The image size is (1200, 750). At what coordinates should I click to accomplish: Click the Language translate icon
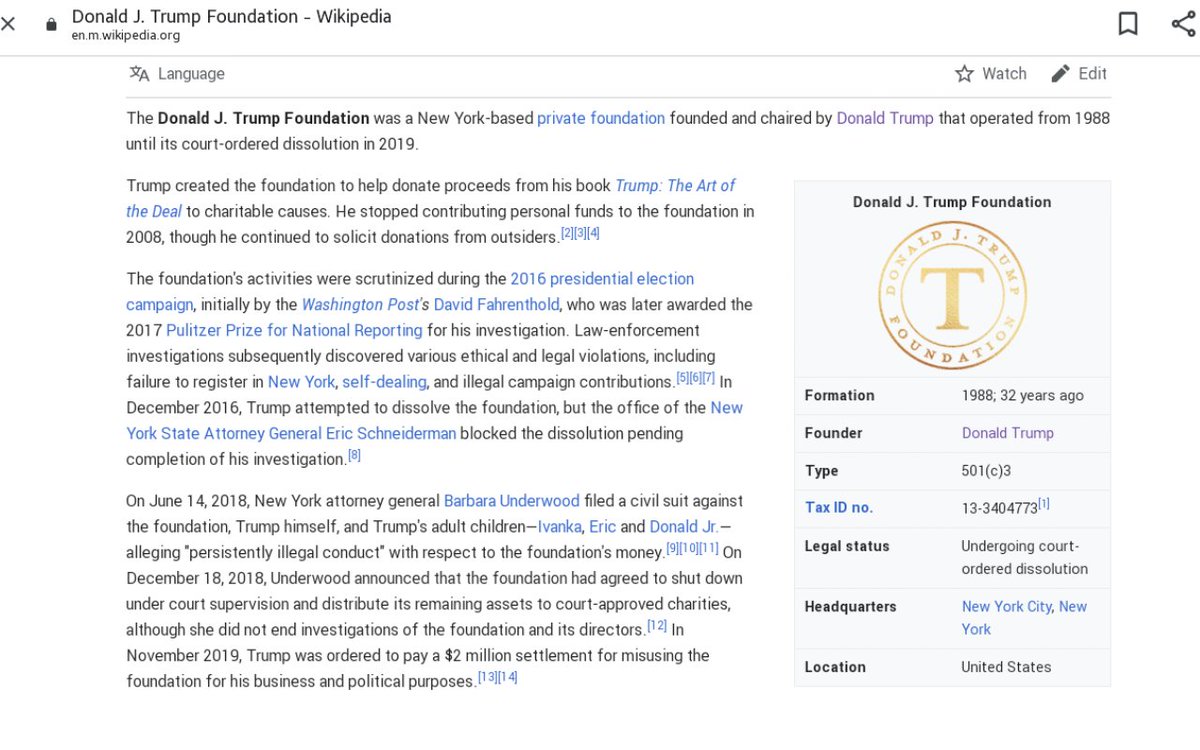(x=139, y=73)
